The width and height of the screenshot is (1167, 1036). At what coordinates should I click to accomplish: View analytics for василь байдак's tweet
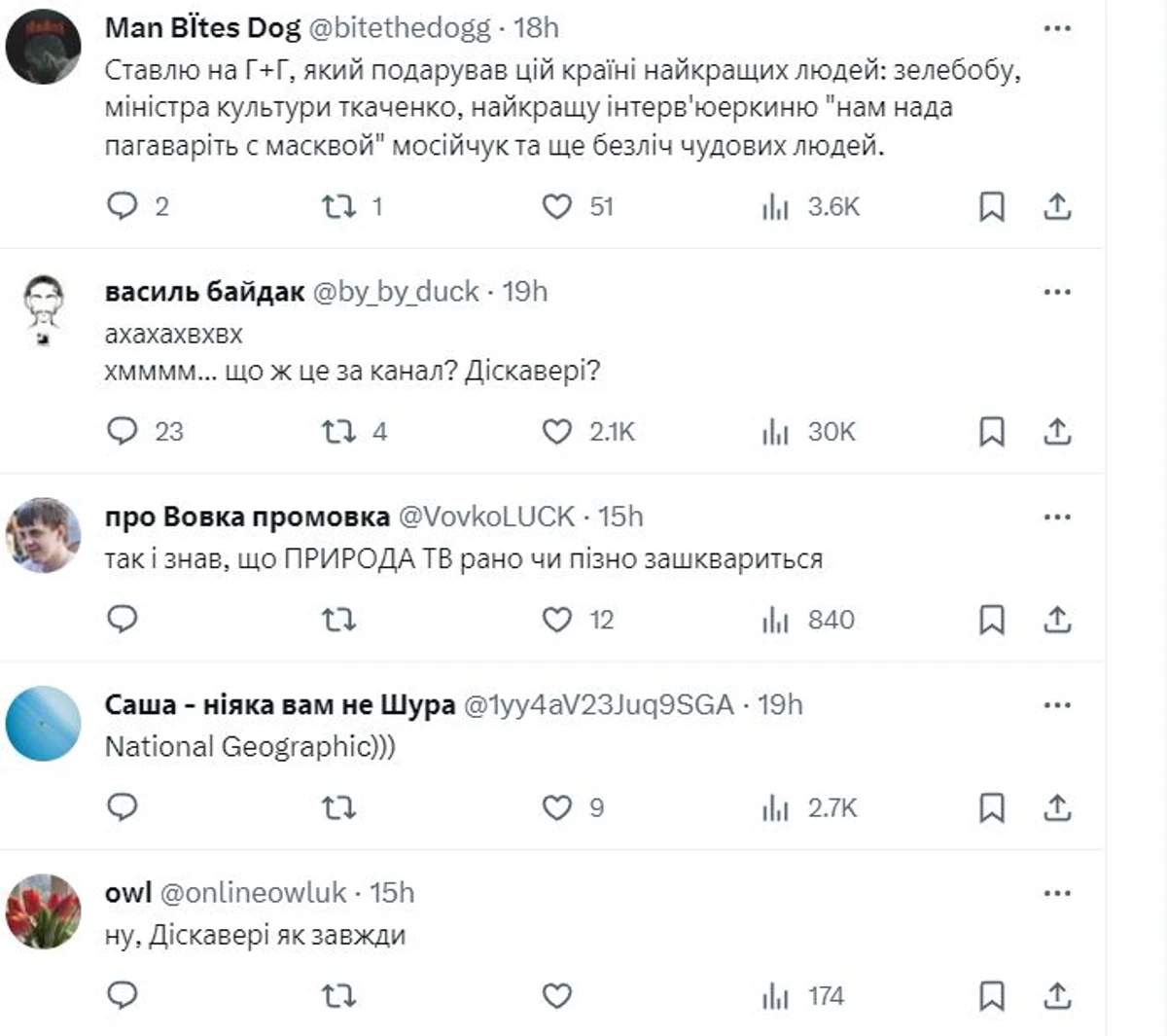pos(775,431)
